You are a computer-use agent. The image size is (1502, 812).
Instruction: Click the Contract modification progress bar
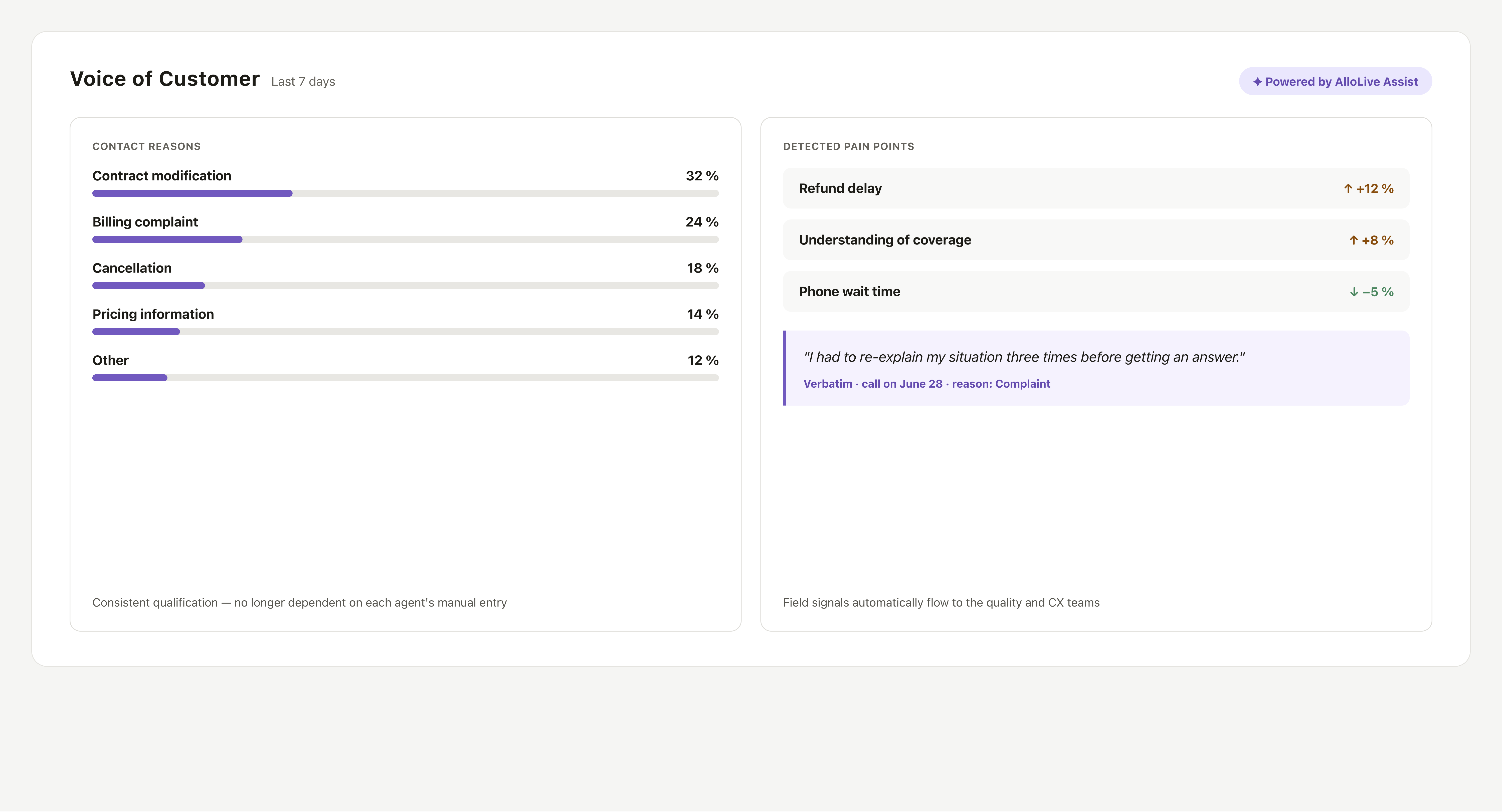[405, 193]
